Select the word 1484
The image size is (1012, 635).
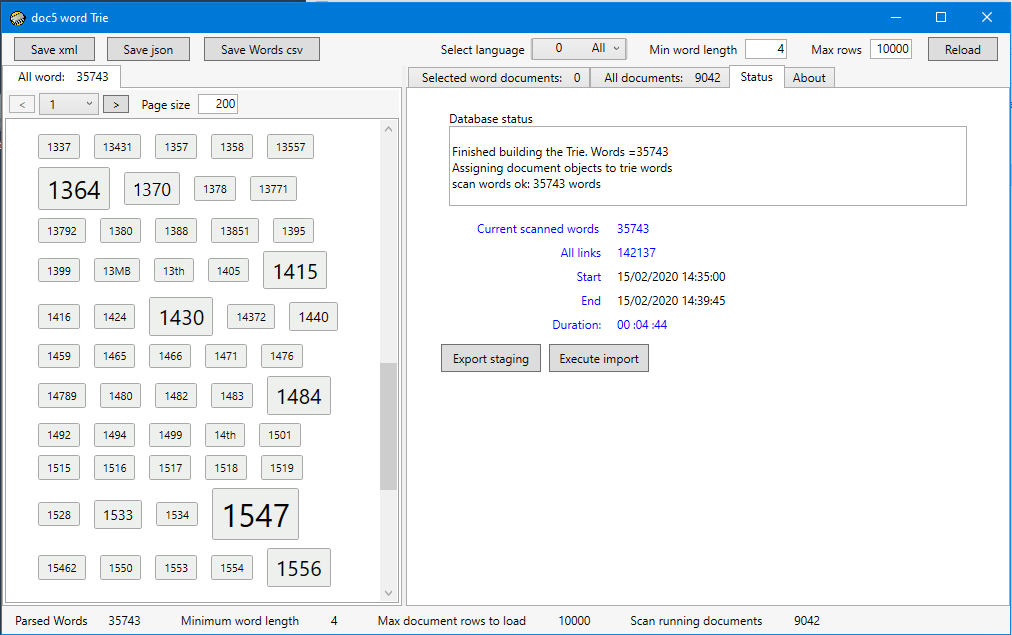click(299, 396)
